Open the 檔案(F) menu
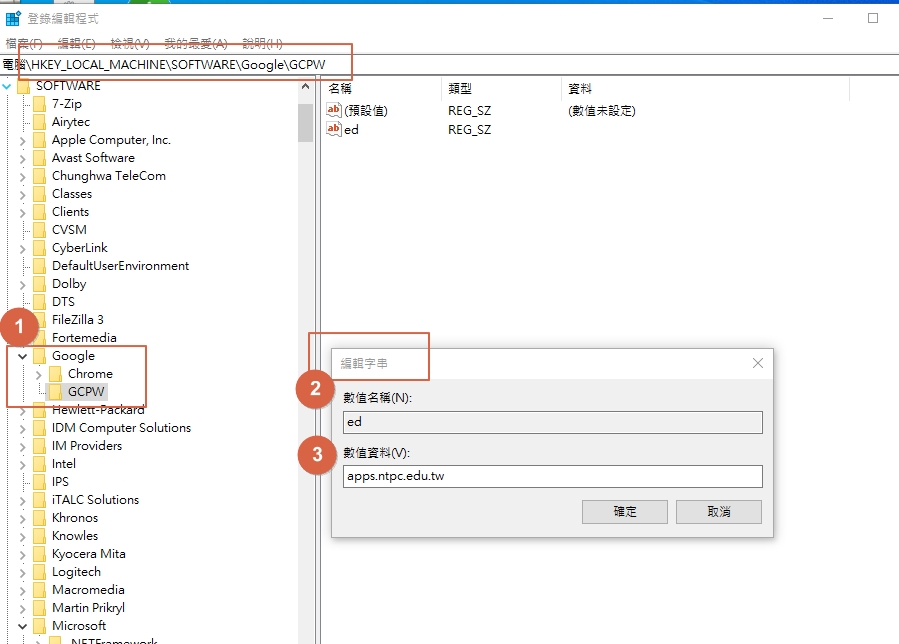 (x=24, y=44)
